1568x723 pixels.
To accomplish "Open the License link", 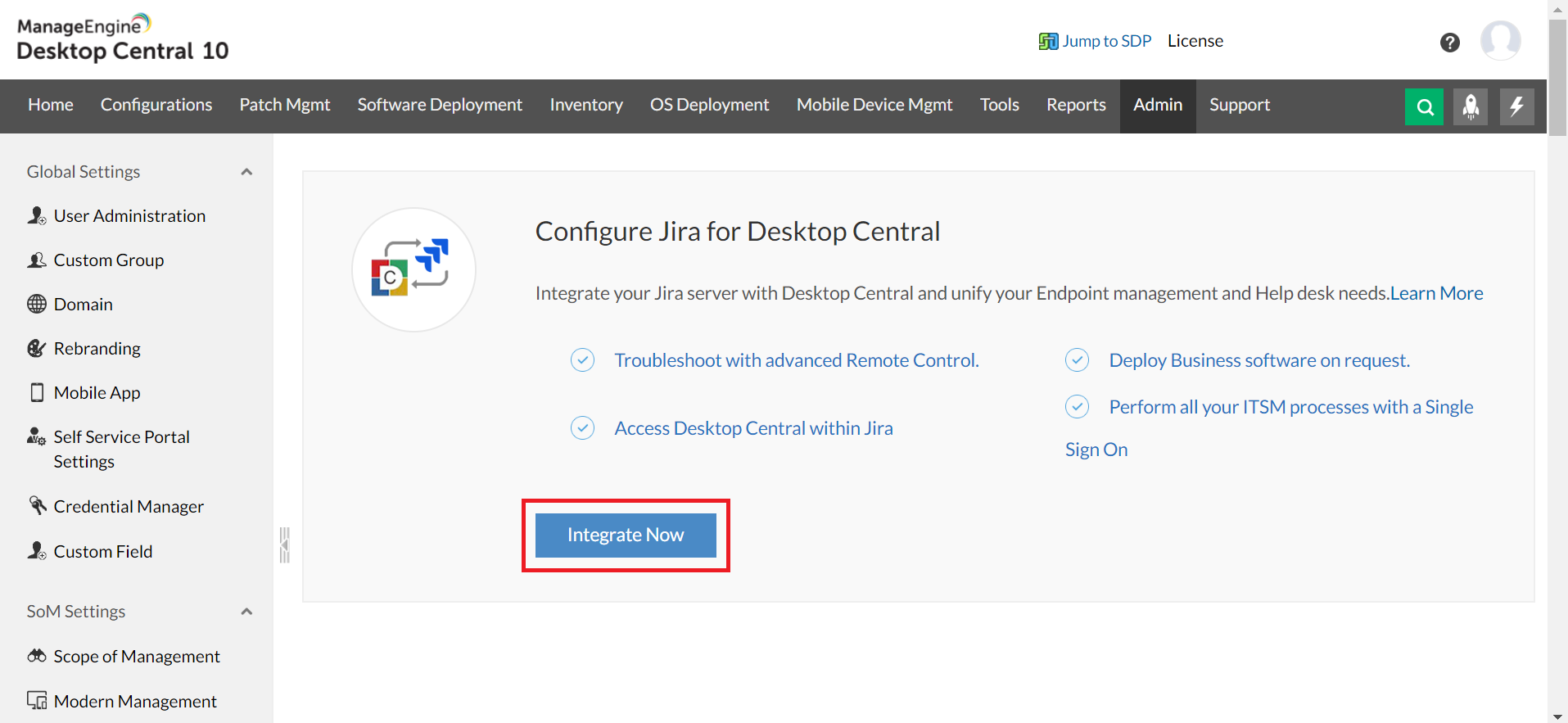I will (1195, 41).
